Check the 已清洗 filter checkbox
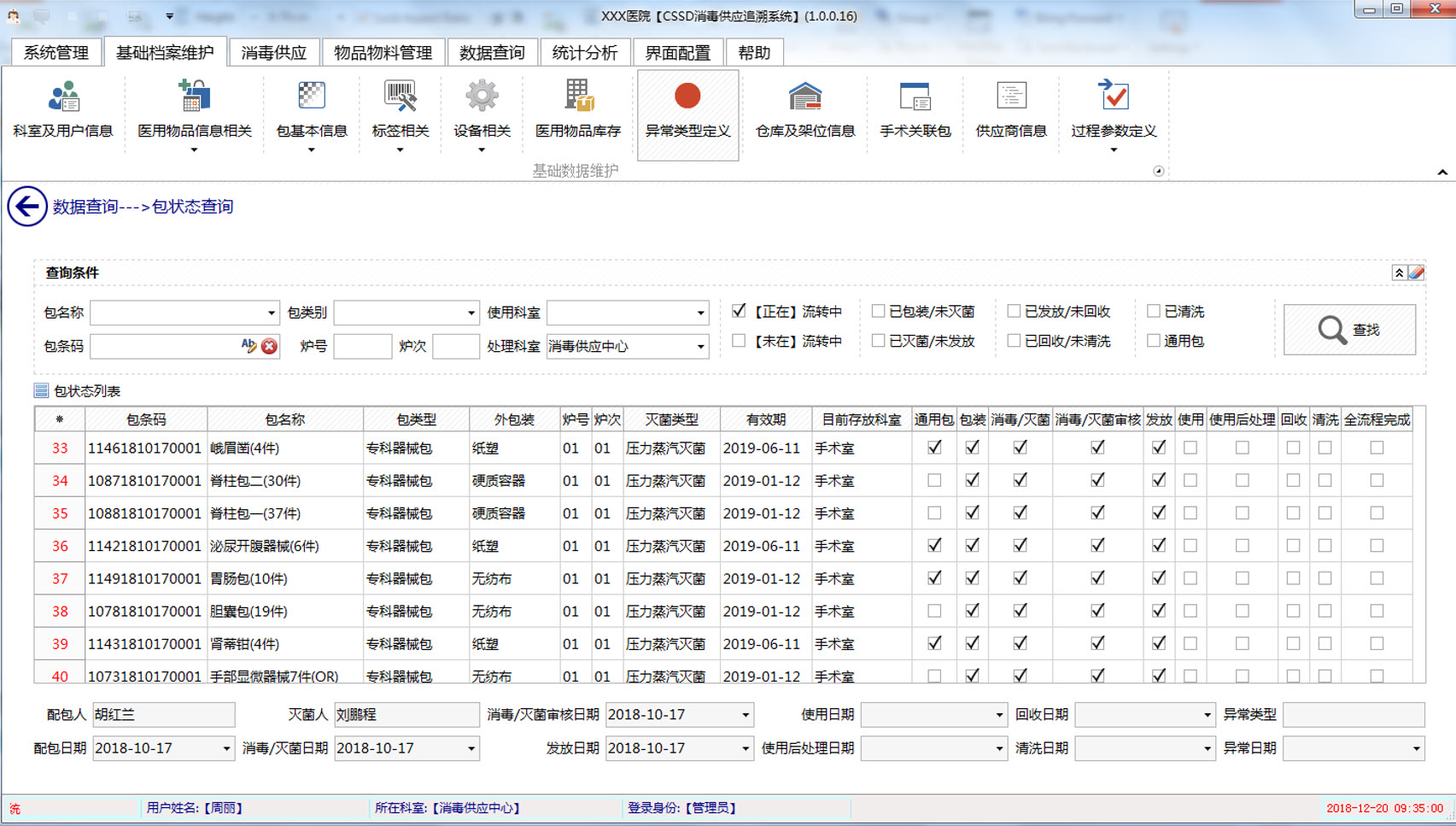The image size is (1456, 826). click(x=1155, y=311)
